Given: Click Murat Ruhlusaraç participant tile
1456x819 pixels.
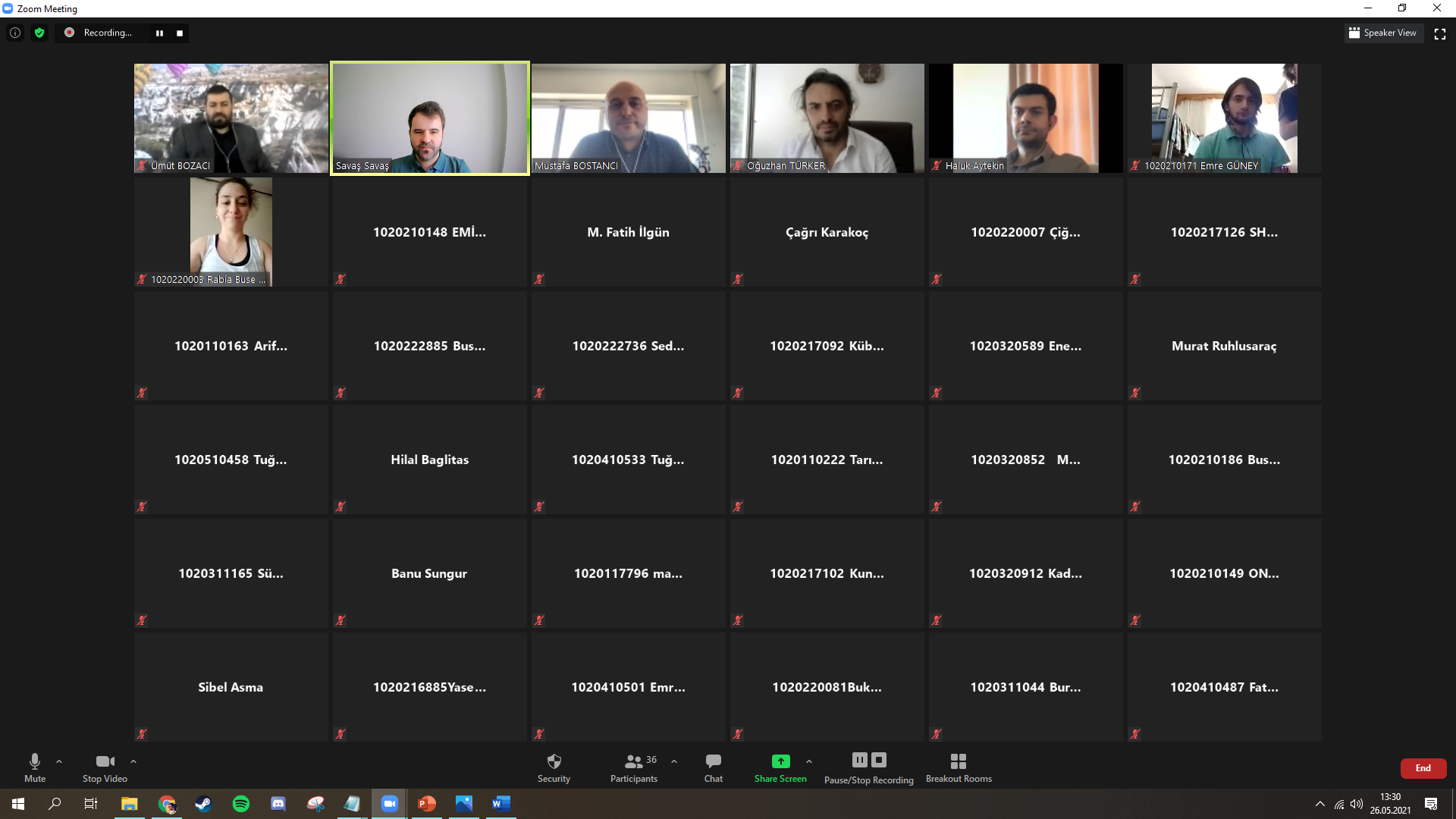Looking at the screenshot, I should point(1225,346).
